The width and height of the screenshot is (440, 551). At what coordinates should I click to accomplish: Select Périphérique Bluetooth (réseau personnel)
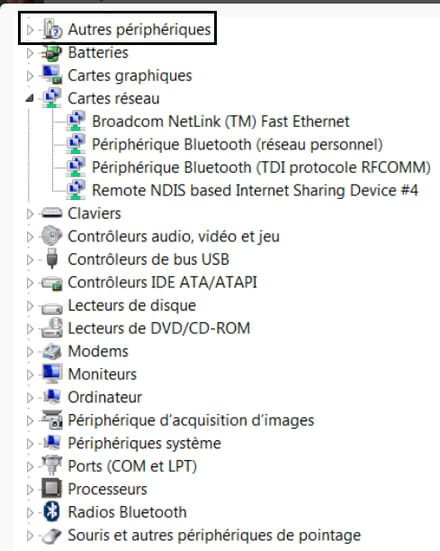(x=237, y=144)
